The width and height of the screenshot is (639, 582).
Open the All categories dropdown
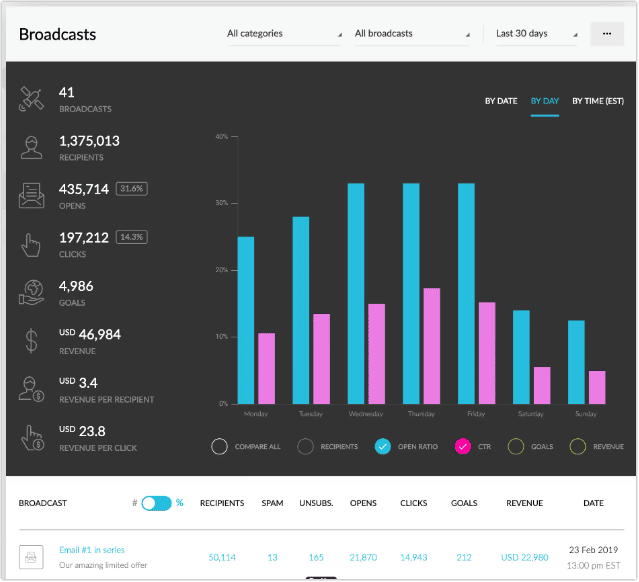[284, 34]
